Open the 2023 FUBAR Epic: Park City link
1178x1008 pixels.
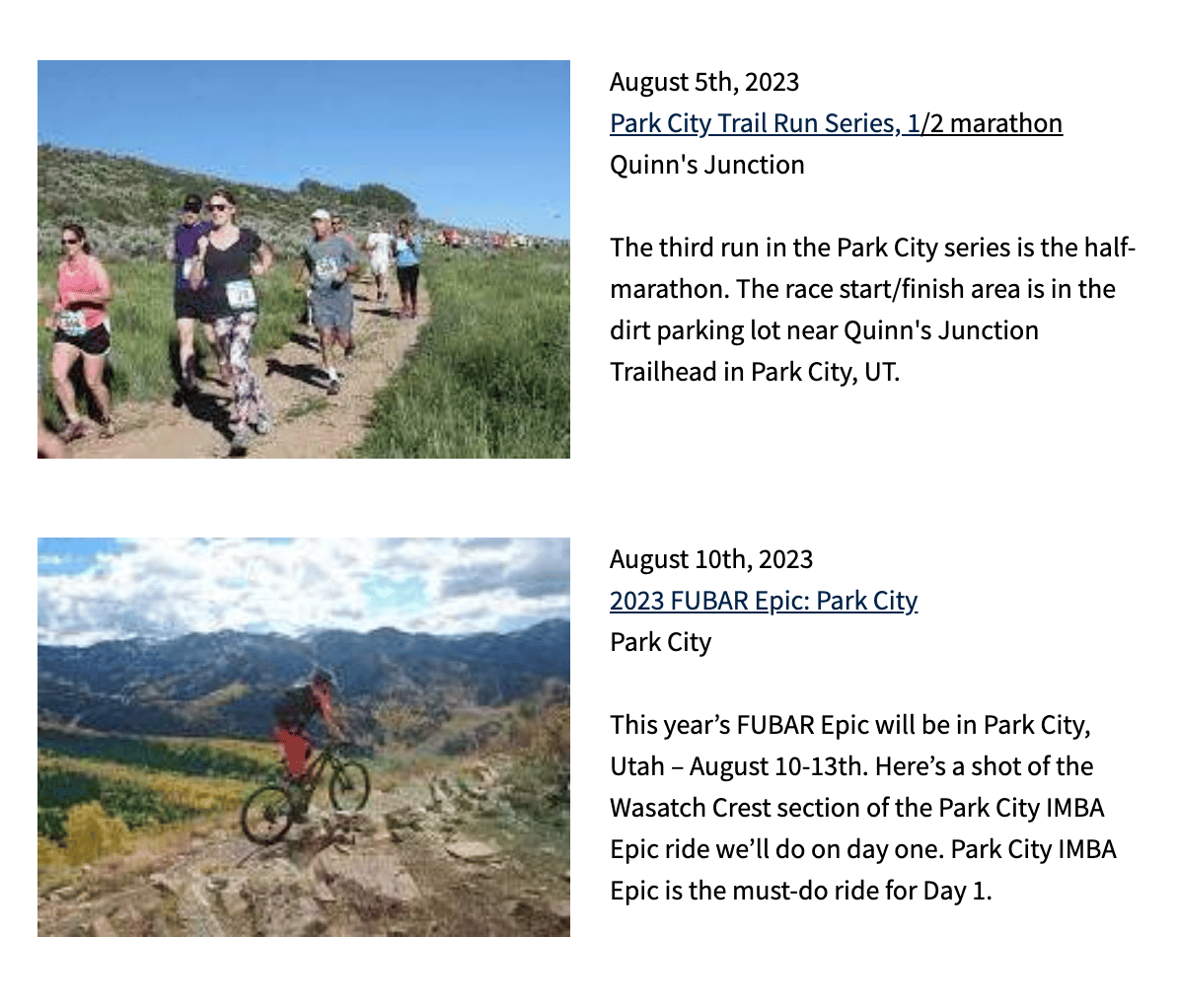point(763,601)
